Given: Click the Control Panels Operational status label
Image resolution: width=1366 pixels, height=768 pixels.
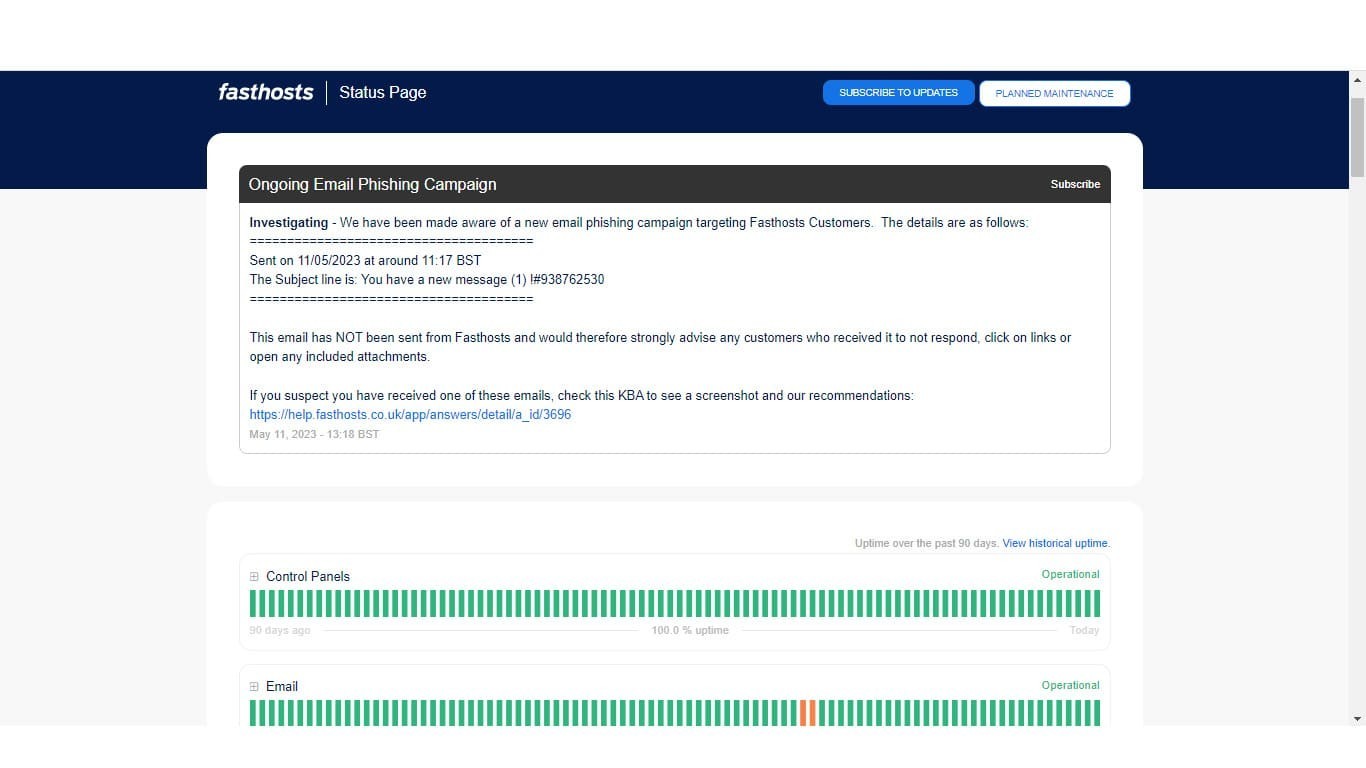Looking at the screenshot, I should click(x=1070, y=575).
